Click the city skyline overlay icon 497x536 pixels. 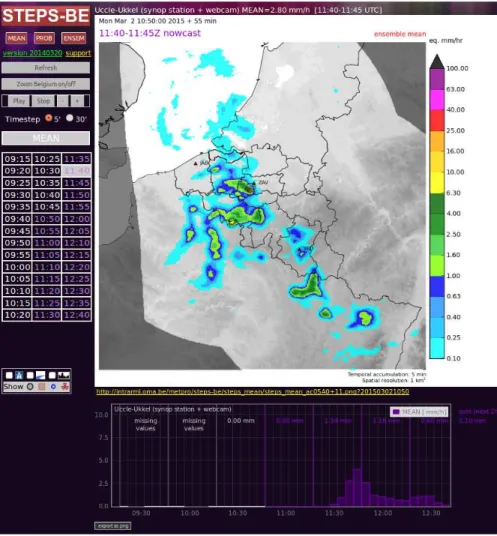click(x=64, y=375)
